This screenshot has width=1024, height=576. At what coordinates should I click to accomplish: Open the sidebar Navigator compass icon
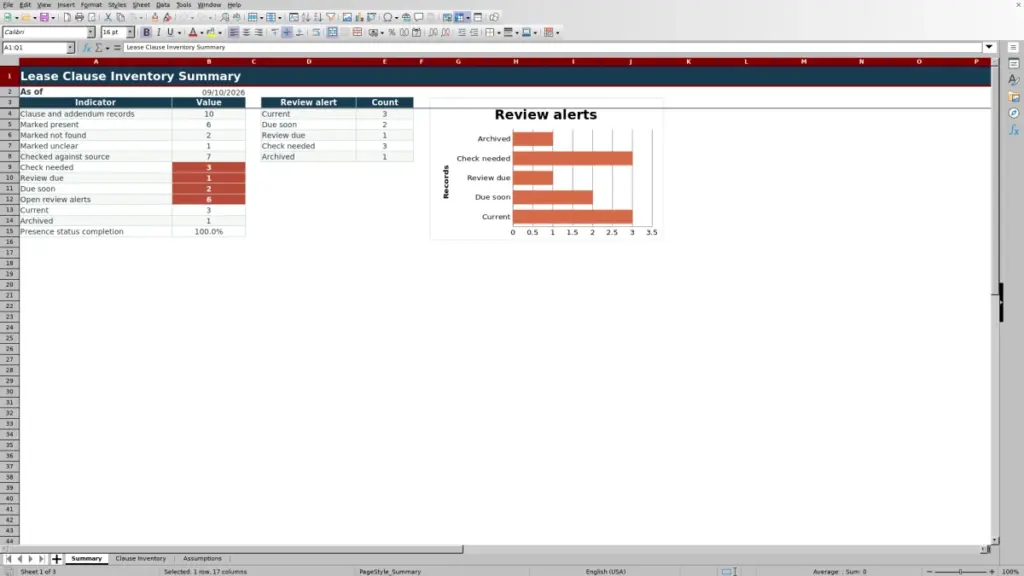click(x=1014, y=113)
